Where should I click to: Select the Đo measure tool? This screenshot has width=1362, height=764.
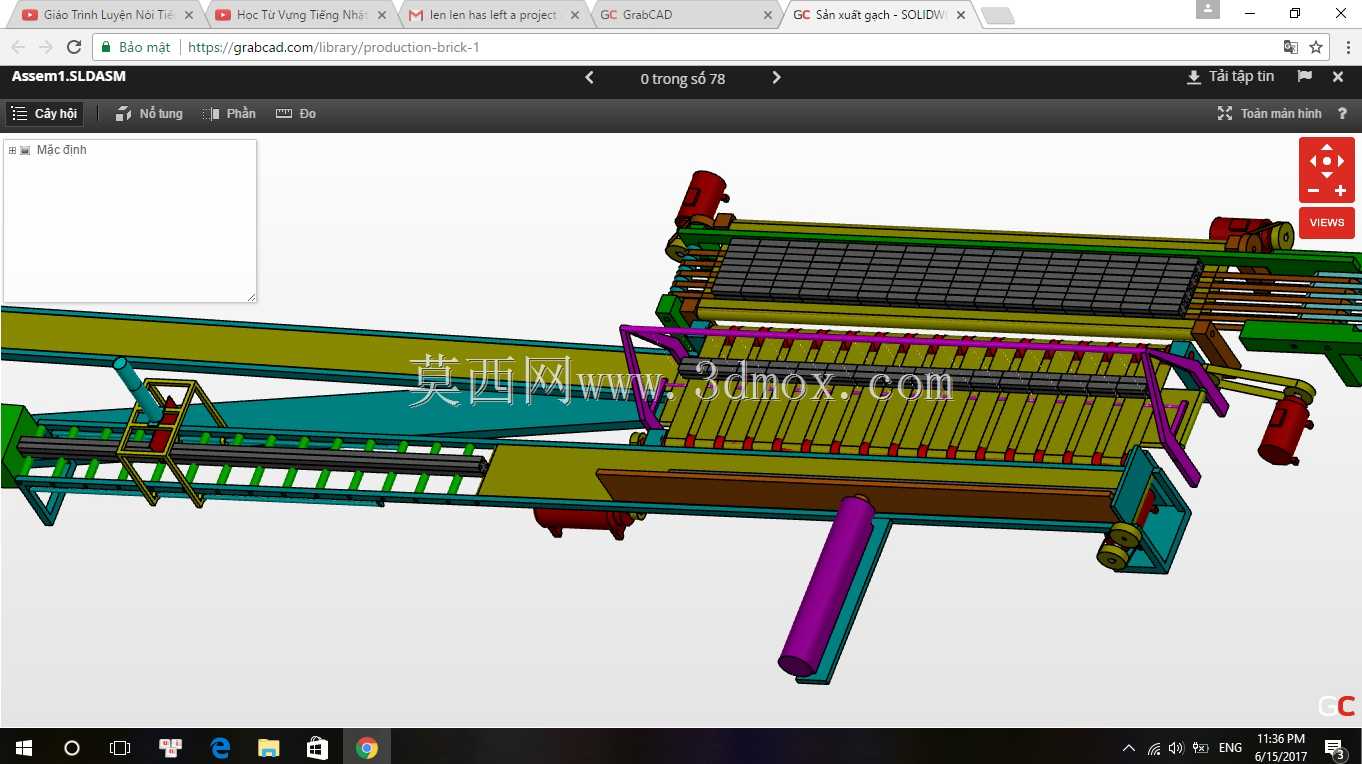point(296,114)
